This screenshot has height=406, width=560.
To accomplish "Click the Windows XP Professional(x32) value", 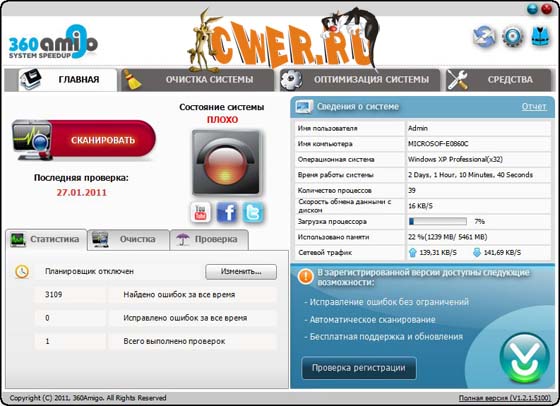I will point(455,160).
